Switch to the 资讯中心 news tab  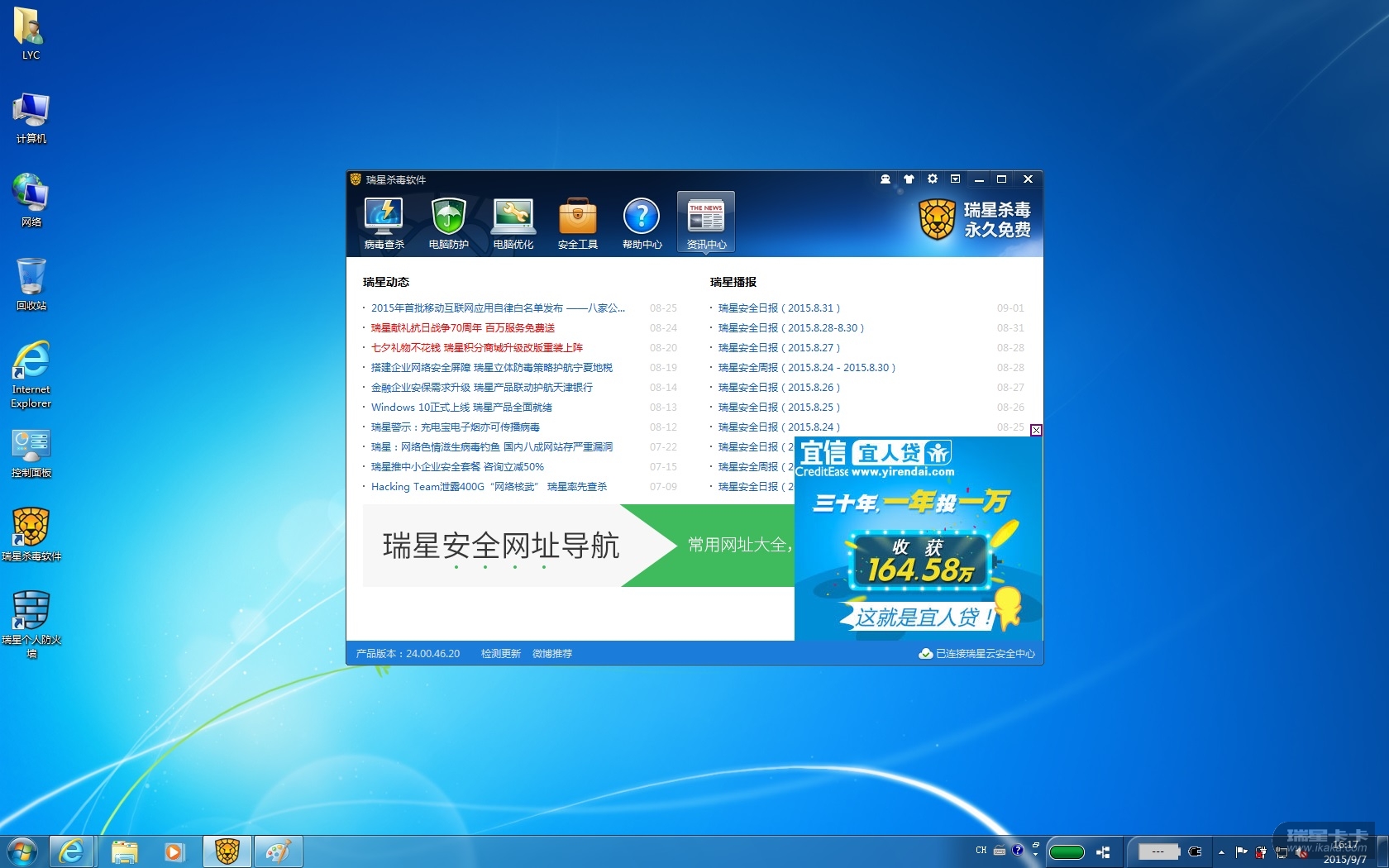[x=706, y=222]
